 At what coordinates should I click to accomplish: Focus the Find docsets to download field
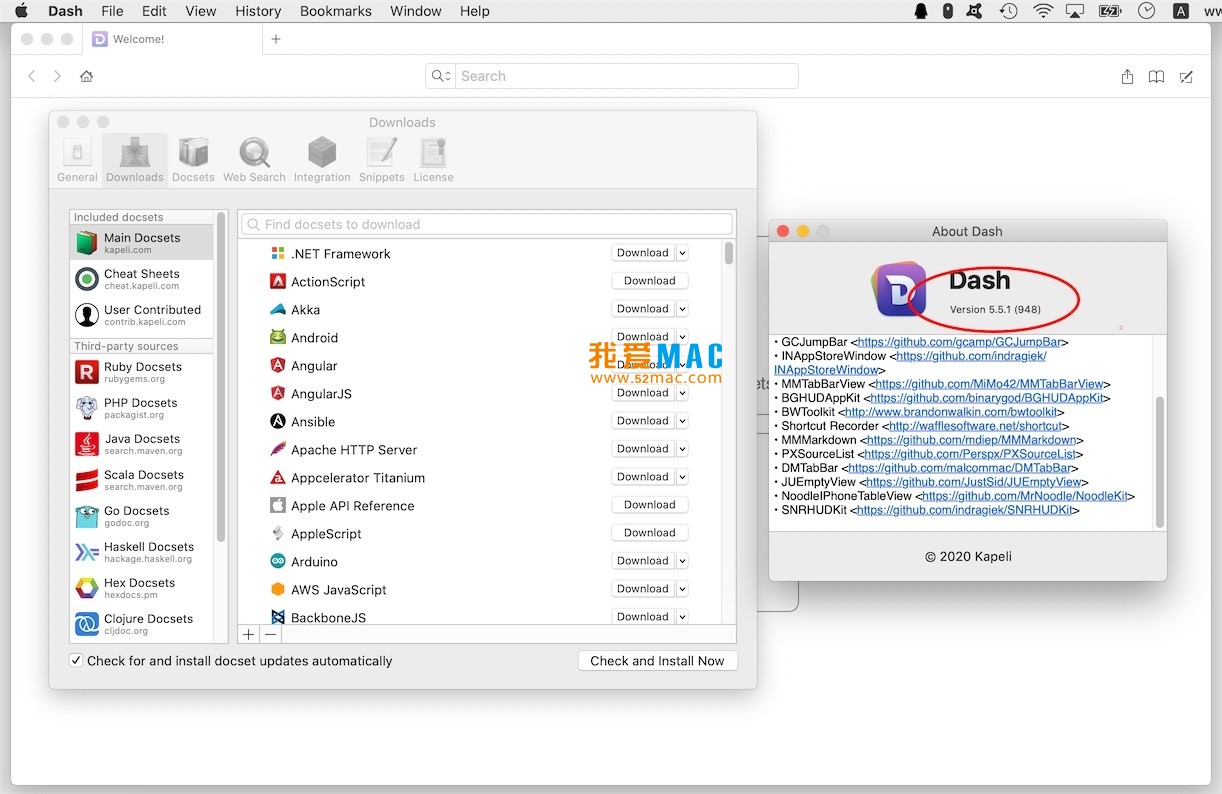point(487,224)
